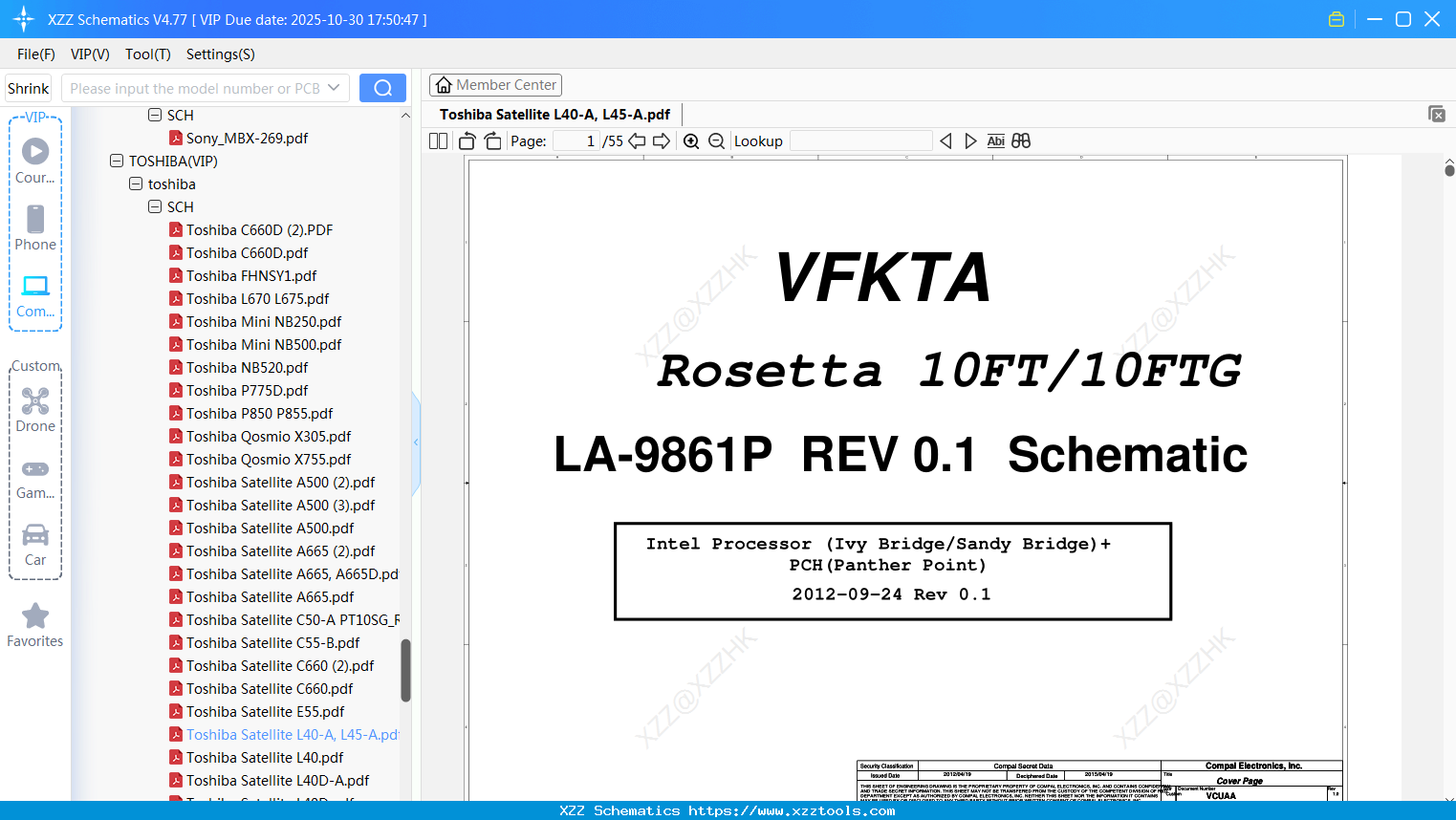Go to the previous page arrow

637,141
